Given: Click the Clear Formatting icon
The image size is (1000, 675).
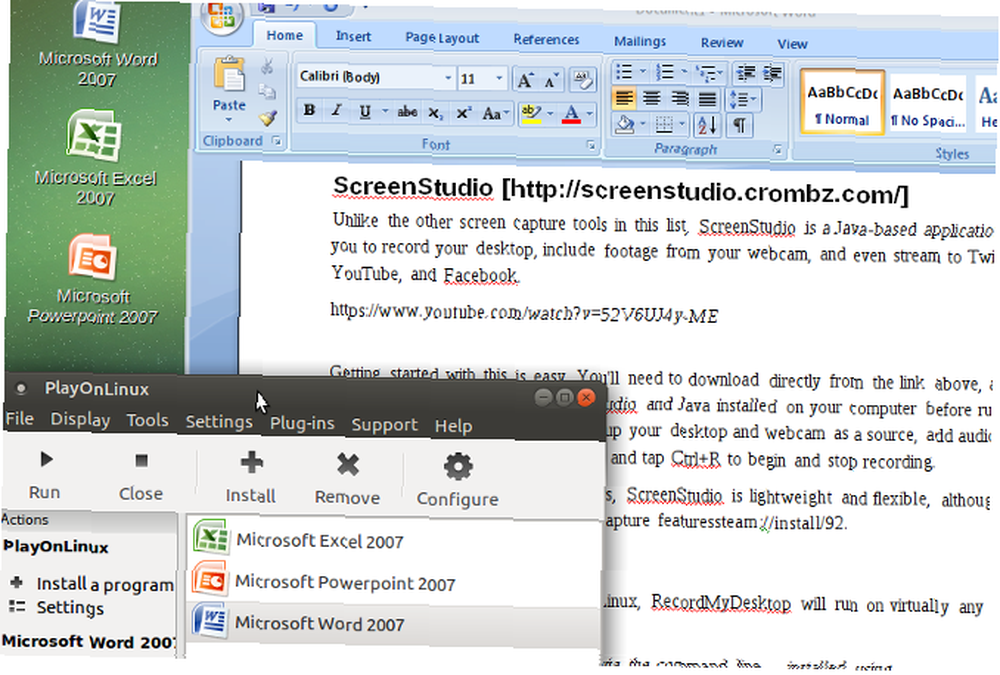Looking at the screenshot, I should coord(582,80).
